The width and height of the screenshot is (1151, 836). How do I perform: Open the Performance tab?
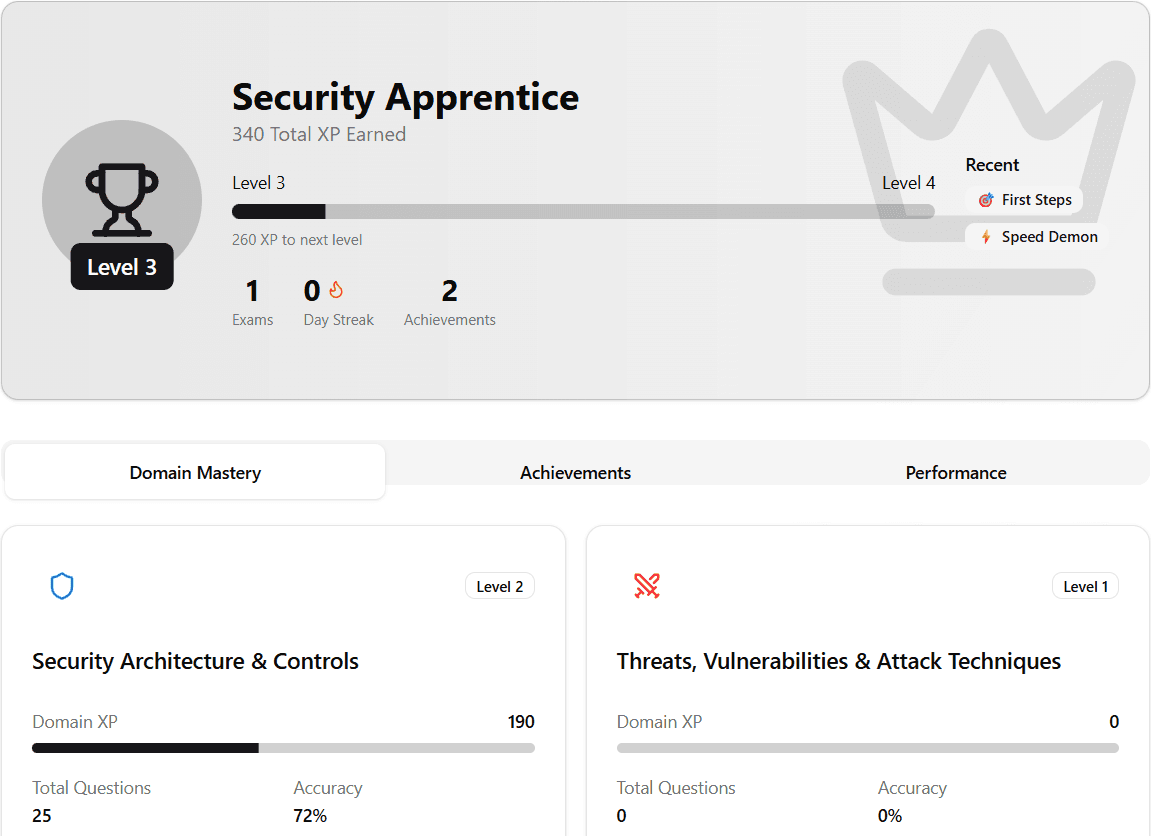tap(955, 472)
